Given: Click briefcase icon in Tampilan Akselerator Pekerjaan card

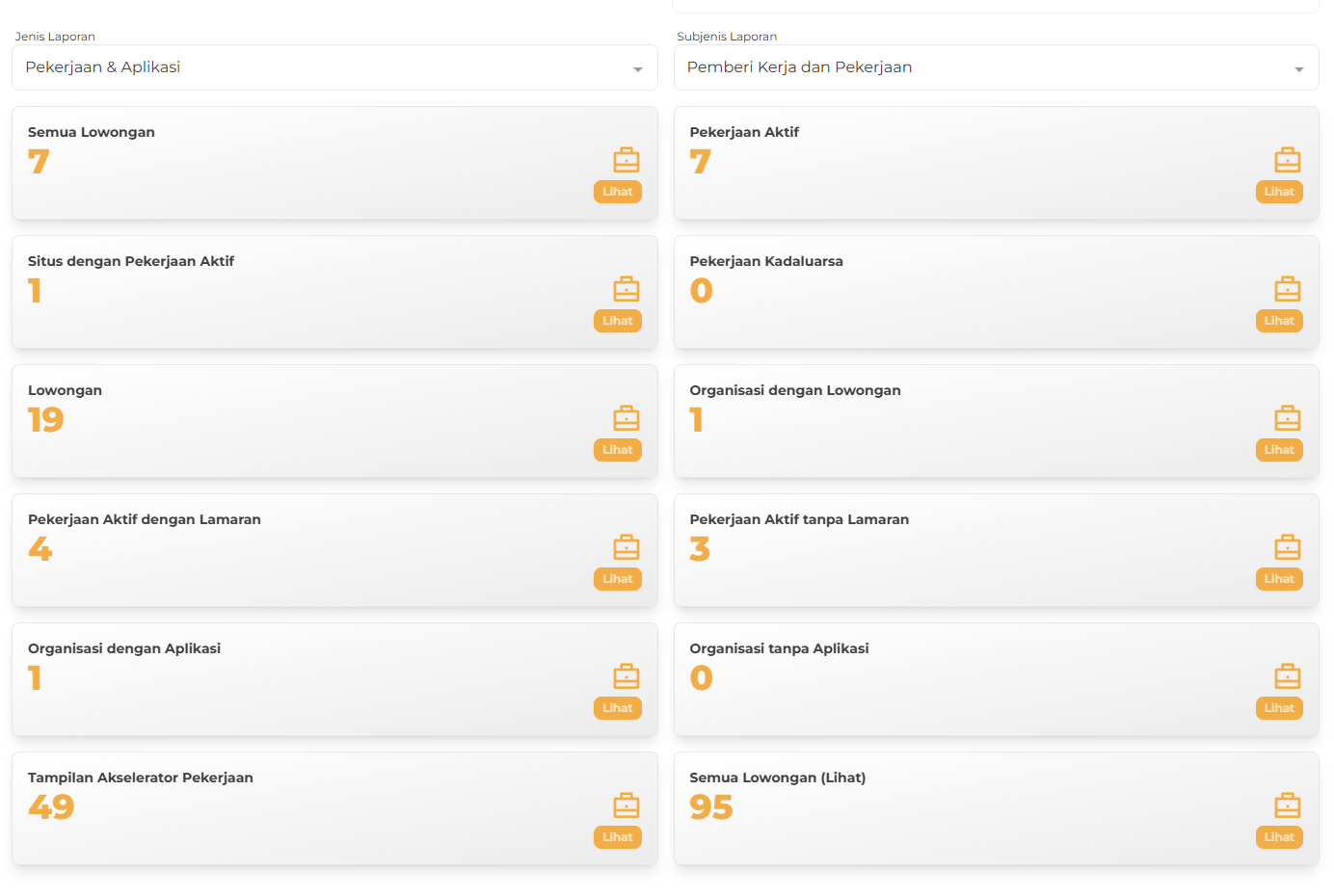Looking at the screenshot, I should tap(627, 805).
